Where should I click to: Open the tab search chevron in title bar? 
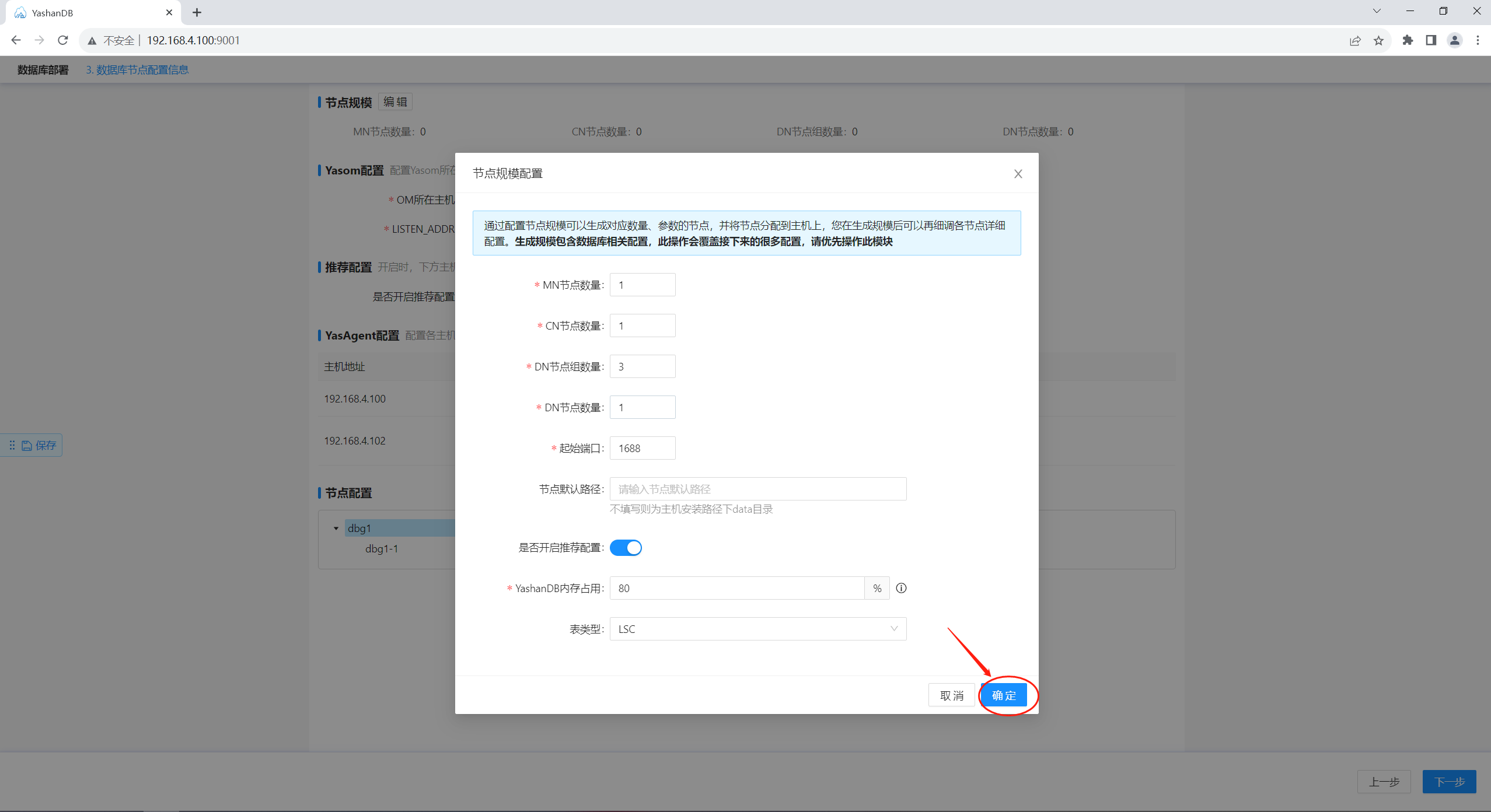tap(1377, 11)
